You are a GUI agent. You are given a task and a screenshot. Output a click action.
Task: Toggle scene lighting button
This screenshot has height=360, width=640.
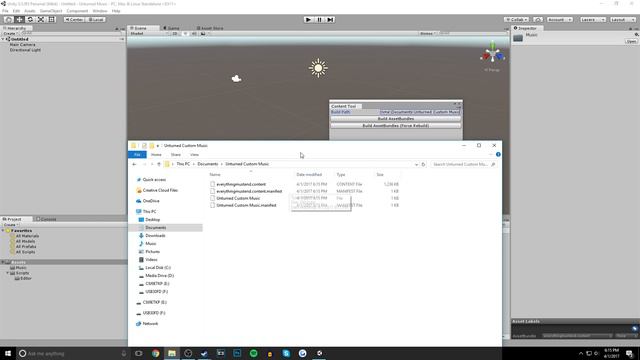click(x=185, y=33)
